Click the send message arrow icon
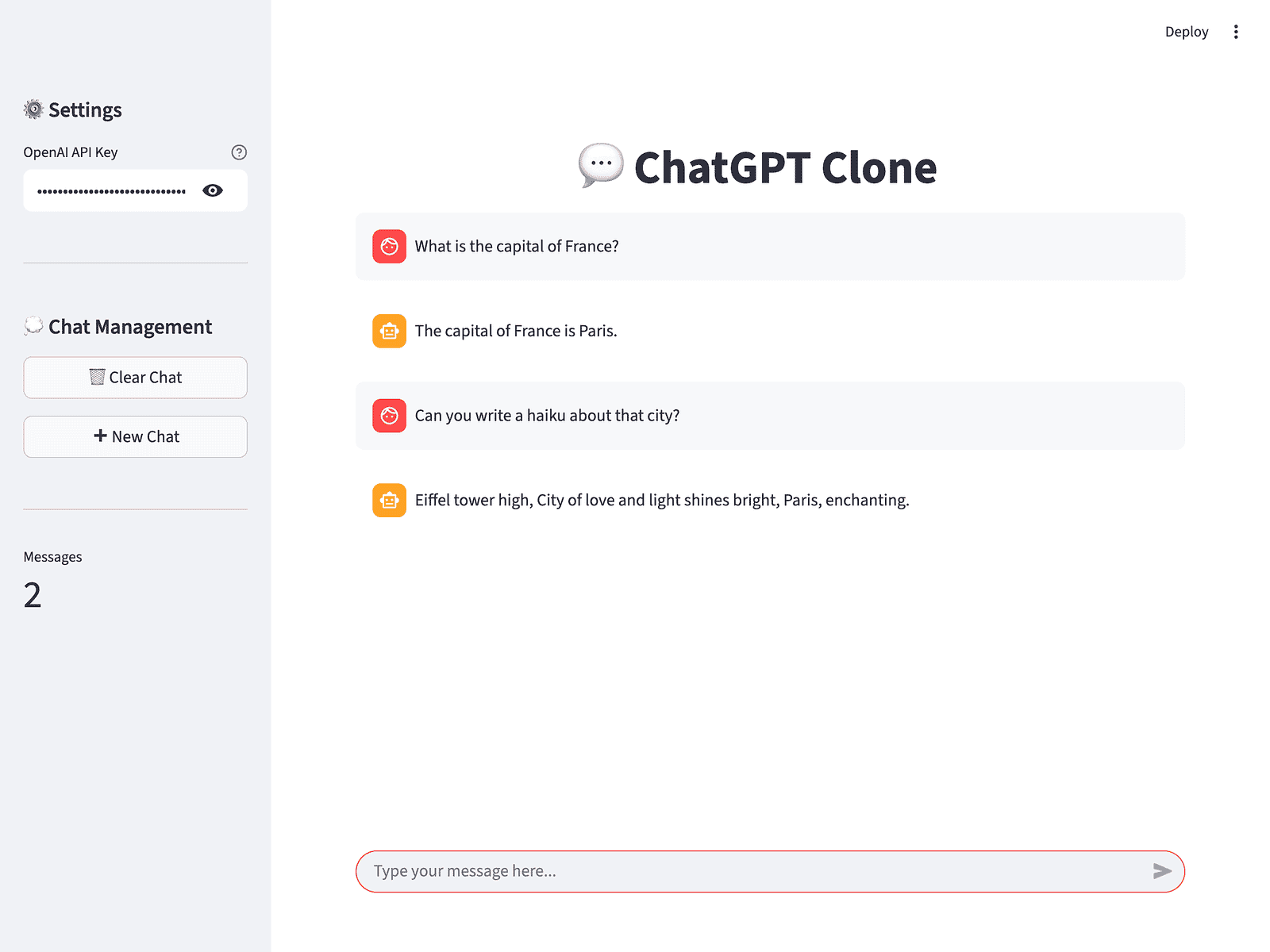 coord(1162,871)
